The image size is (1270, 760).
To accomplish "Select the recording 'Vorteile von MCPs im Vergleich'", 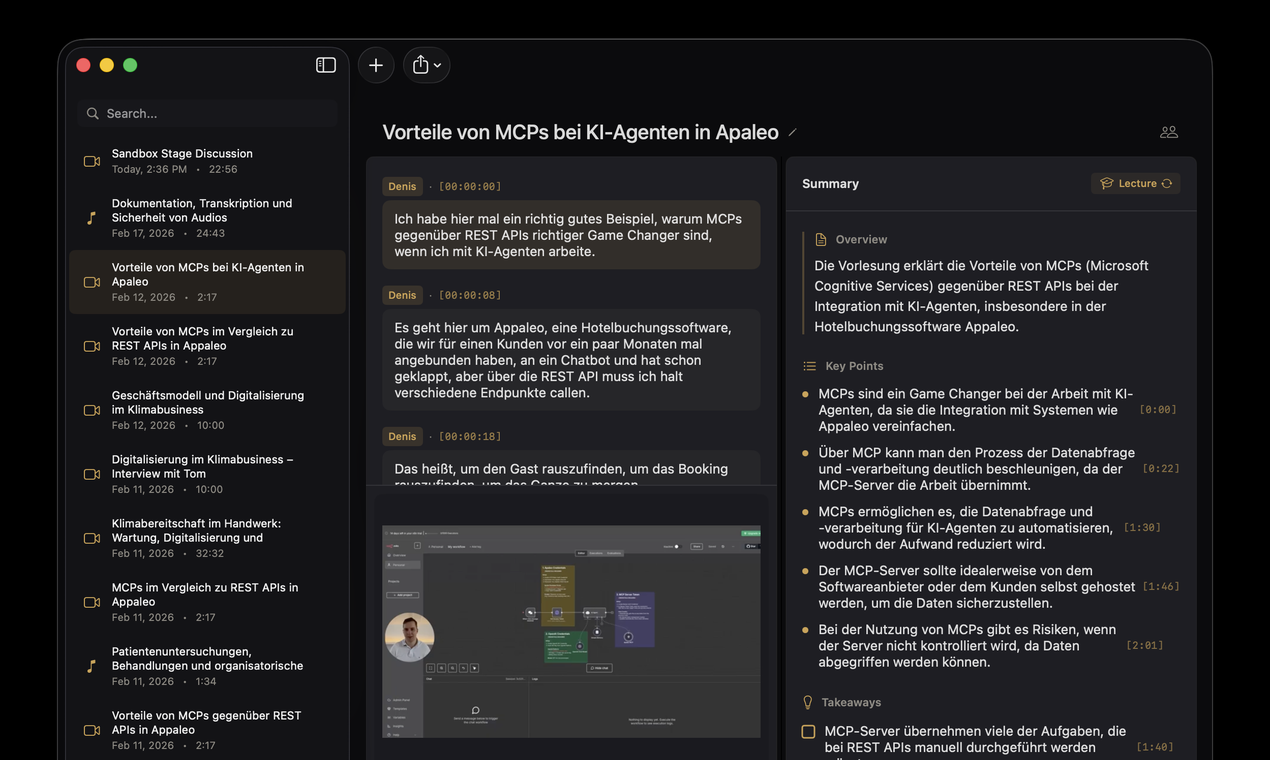I will coord(206,345).
